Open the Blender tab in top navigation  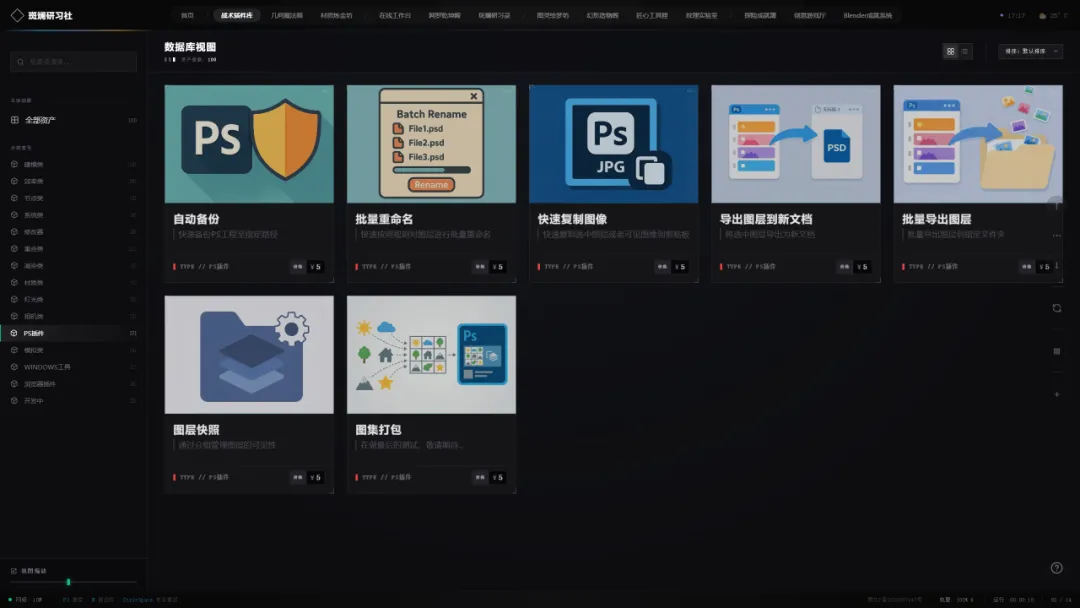(867, 15)
